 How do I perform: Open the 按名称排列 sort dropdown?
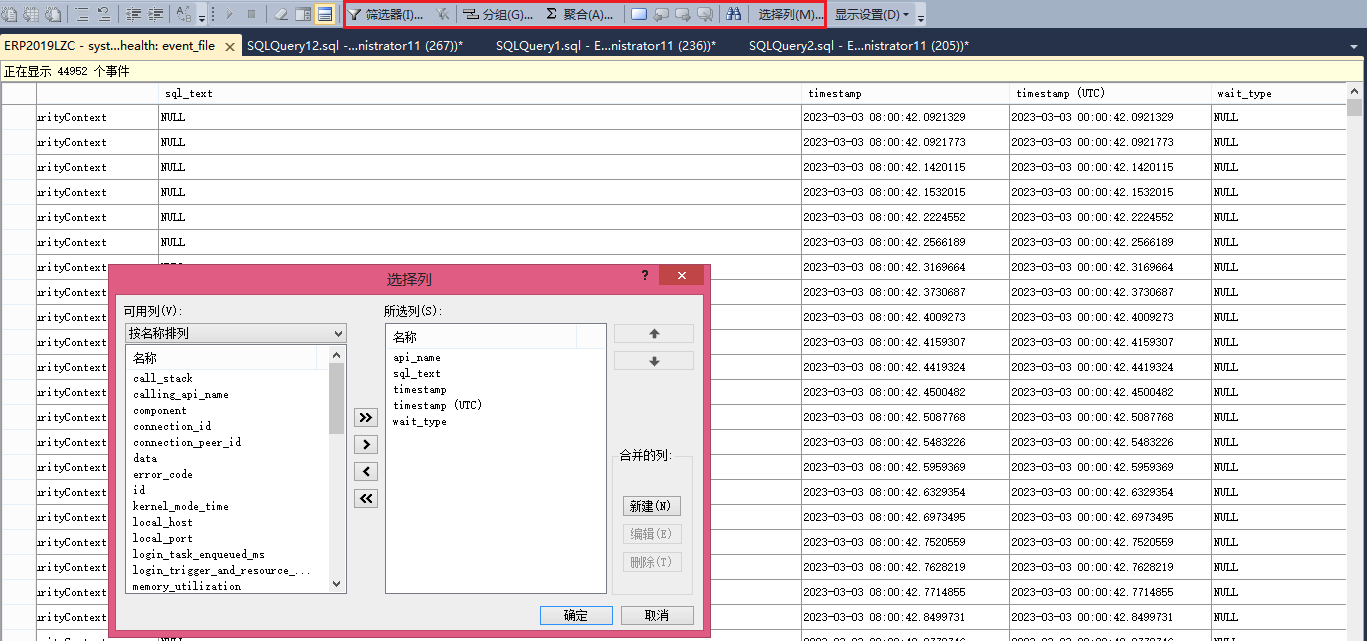[x=235, y=333]
